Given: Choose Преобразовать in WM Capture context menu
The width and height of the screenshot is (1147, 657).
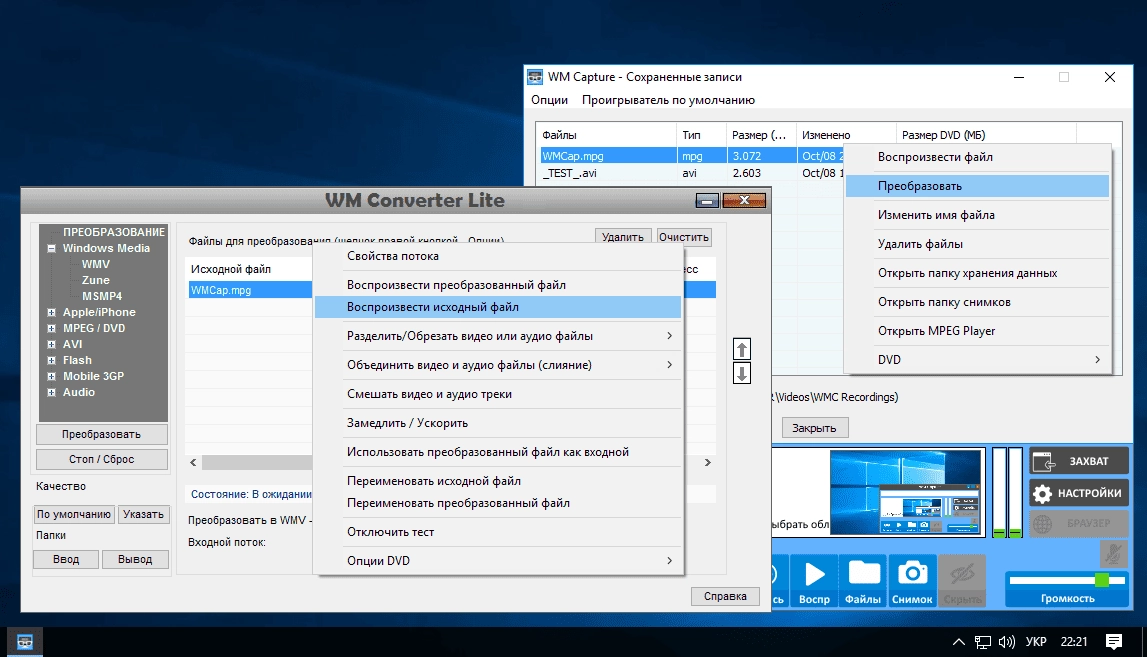Looking at the screenshot, I should (977, 186).
